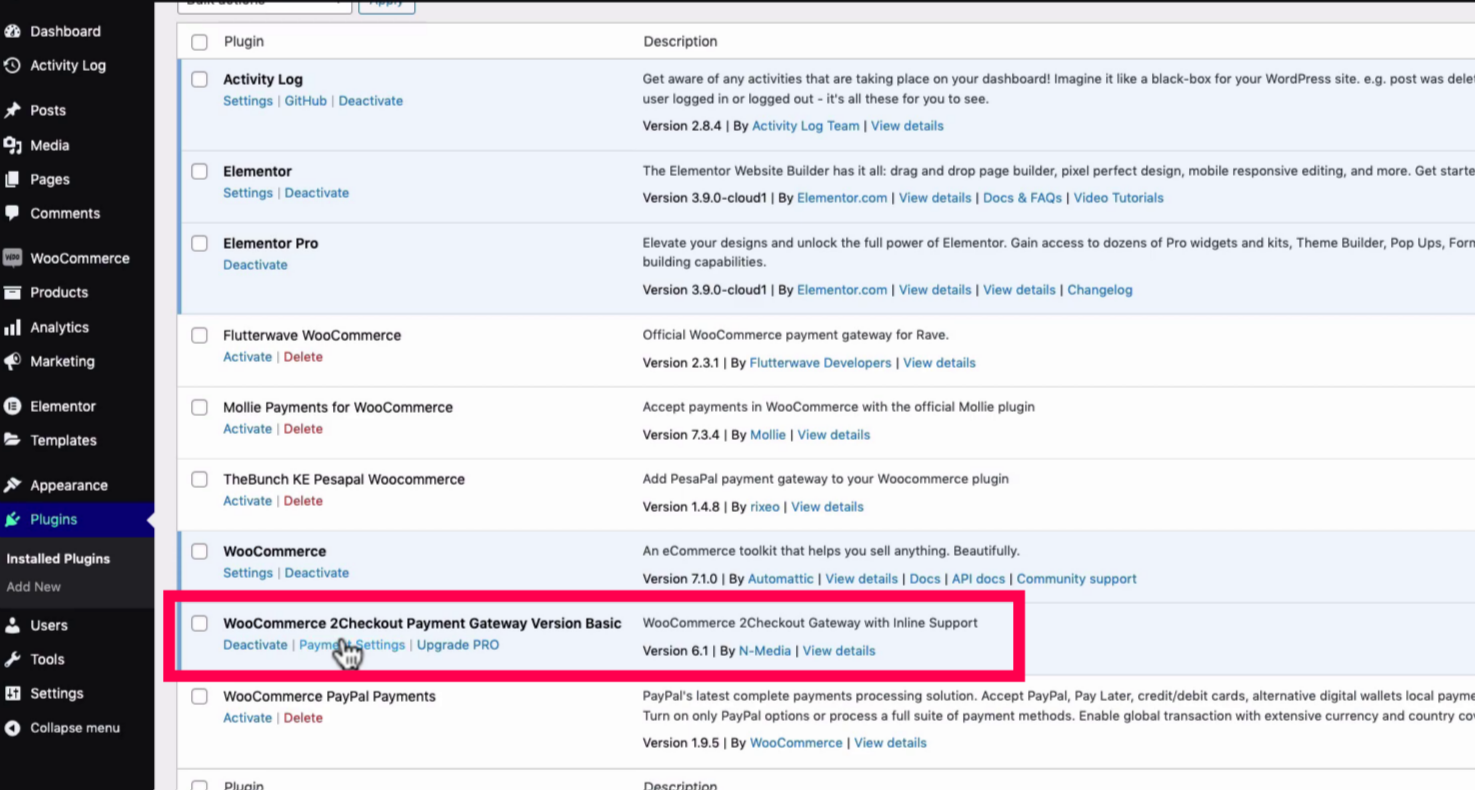This screenshot has height=790, width=1475.
Task: Select the Pages sidebar icon
Action: [x=13, y=180]
